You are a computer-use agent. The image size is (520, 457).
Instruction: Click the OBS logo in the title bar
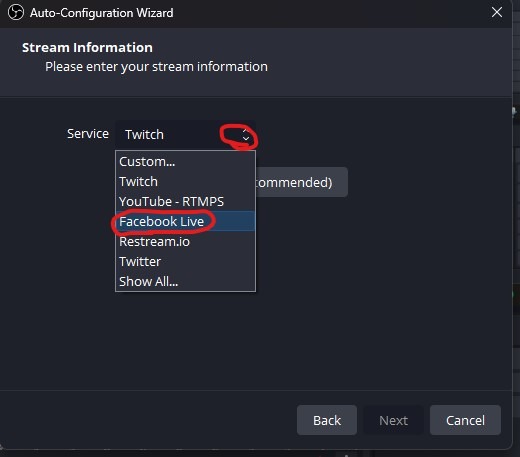click(16, 13)
